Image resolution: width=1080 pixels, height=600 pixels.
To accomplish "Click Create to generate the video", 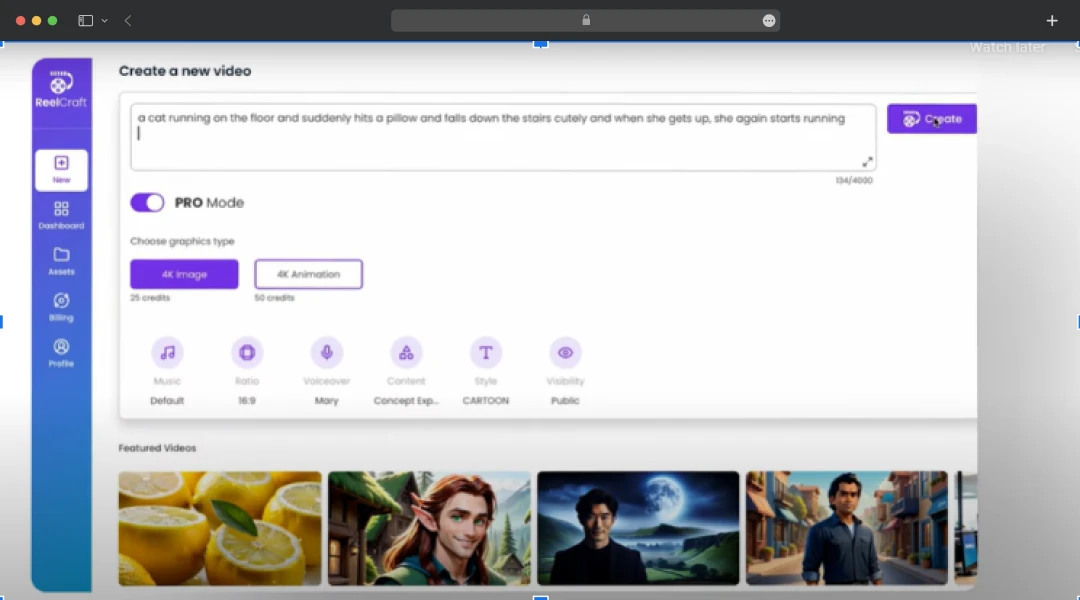I will click(x=931, y=118).
